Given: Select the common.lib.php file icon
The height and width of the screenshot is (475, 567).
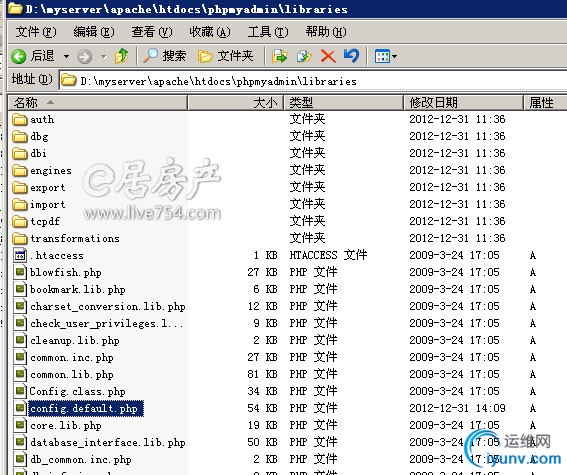Looking at the screenshot, I should pyautogui.click(x=20, y=374).
